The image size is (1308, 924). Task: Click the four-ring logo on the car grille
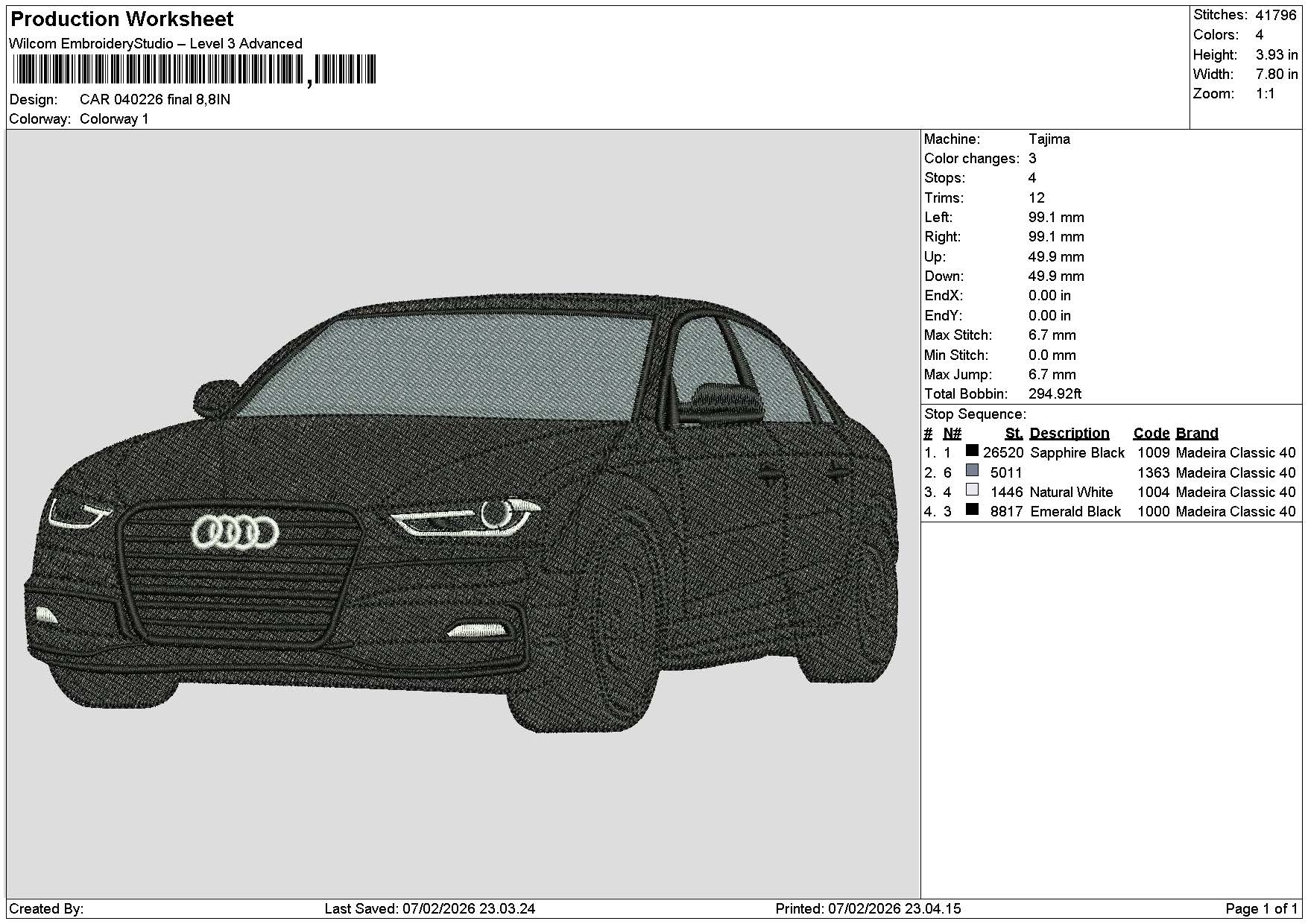(235, 531)
